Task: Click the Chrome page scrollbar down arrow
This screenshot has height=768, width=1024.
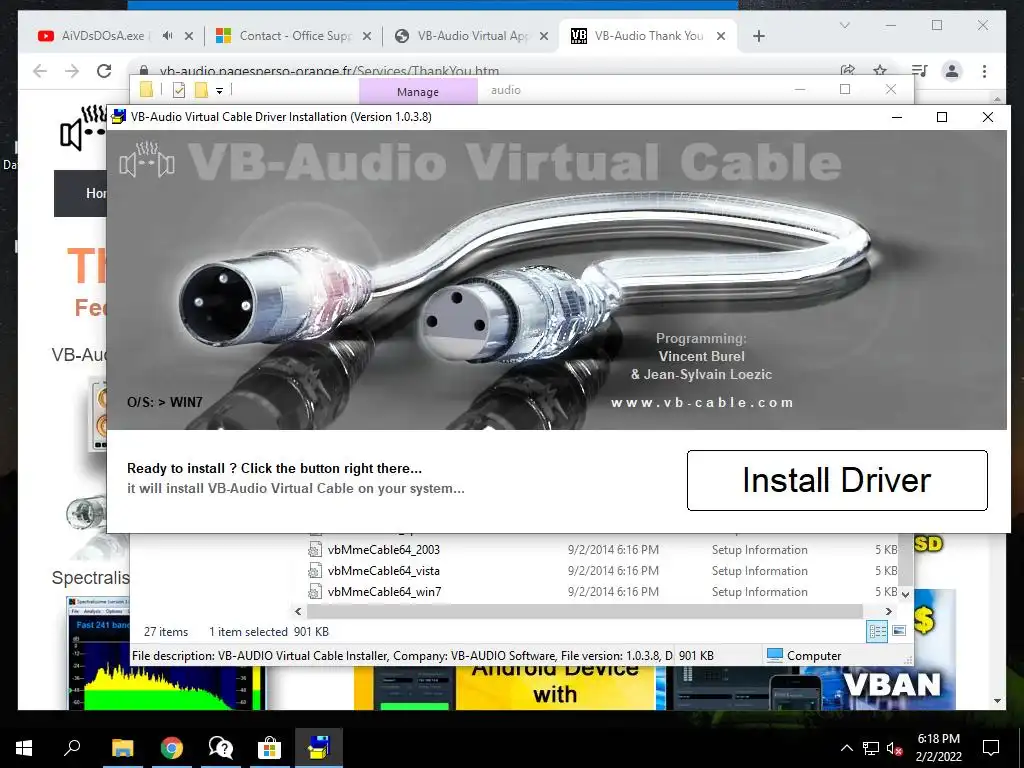Action: pos(997,701)
